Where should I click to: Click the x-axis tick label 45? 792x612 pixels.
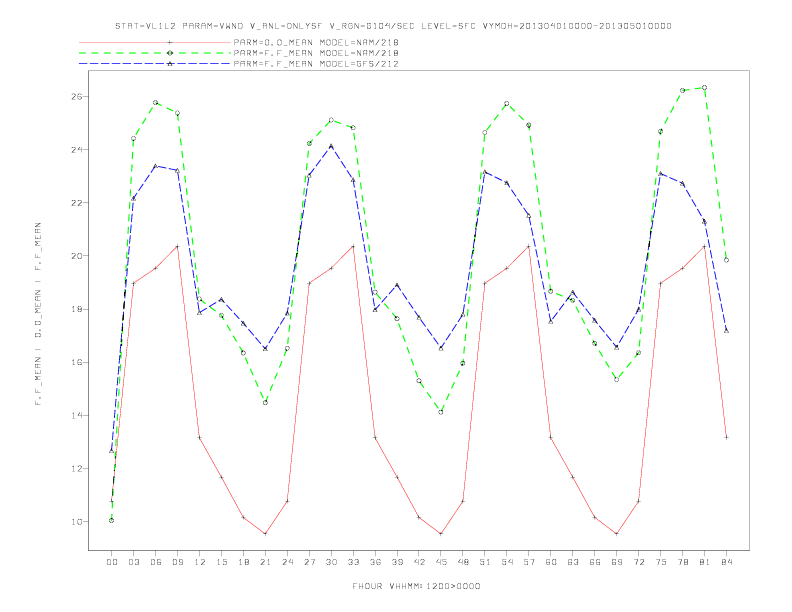[x=441, y=562]
